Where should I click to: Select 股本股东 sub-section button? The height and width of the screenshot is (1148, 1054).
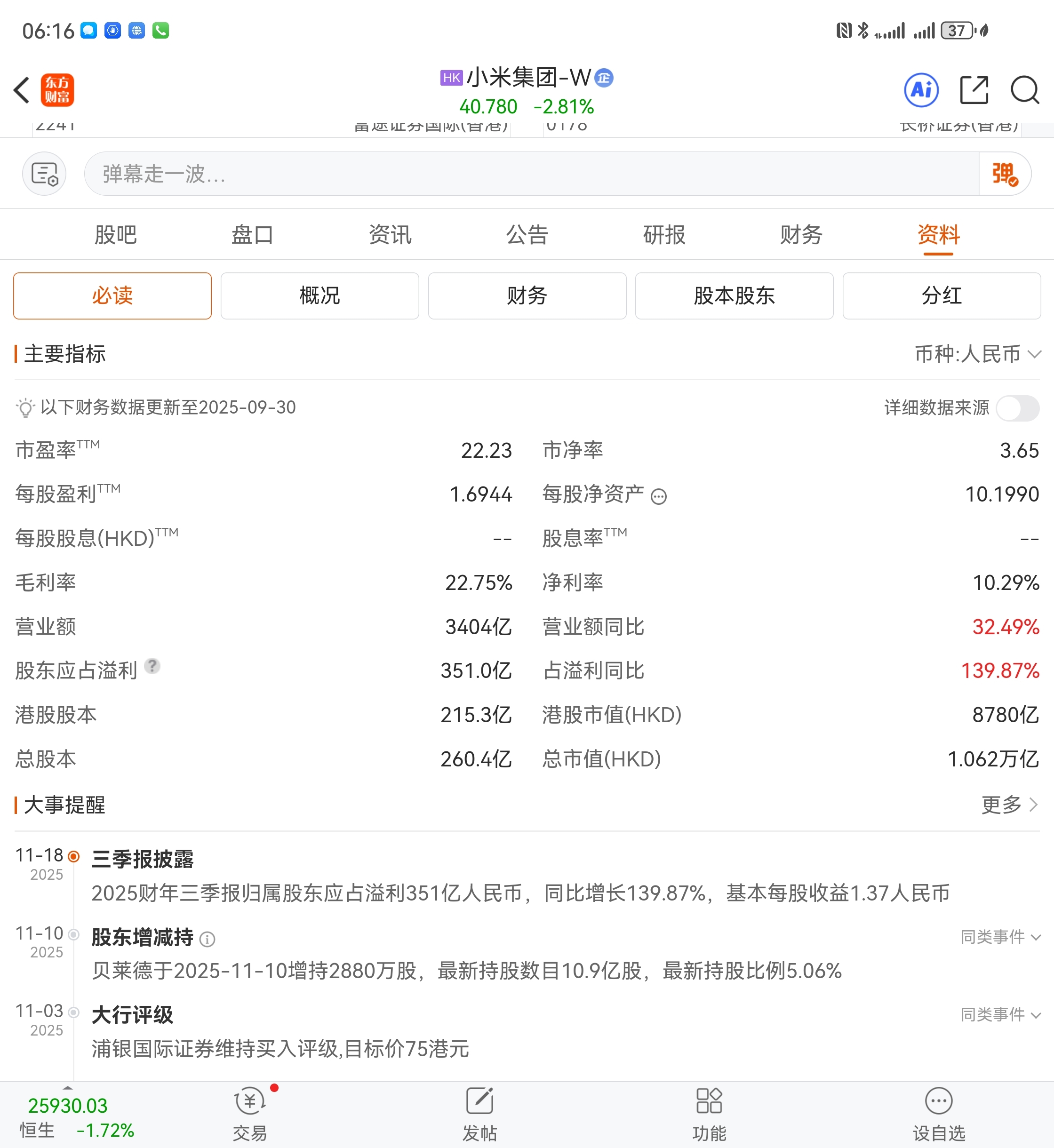(734, 296)
